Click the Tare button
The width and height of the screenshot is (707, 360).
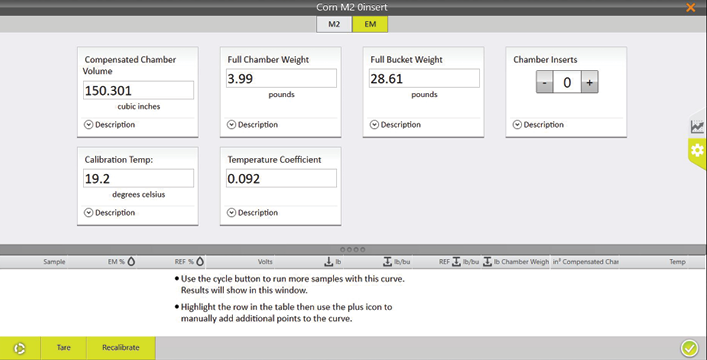(x=64, y=348)
